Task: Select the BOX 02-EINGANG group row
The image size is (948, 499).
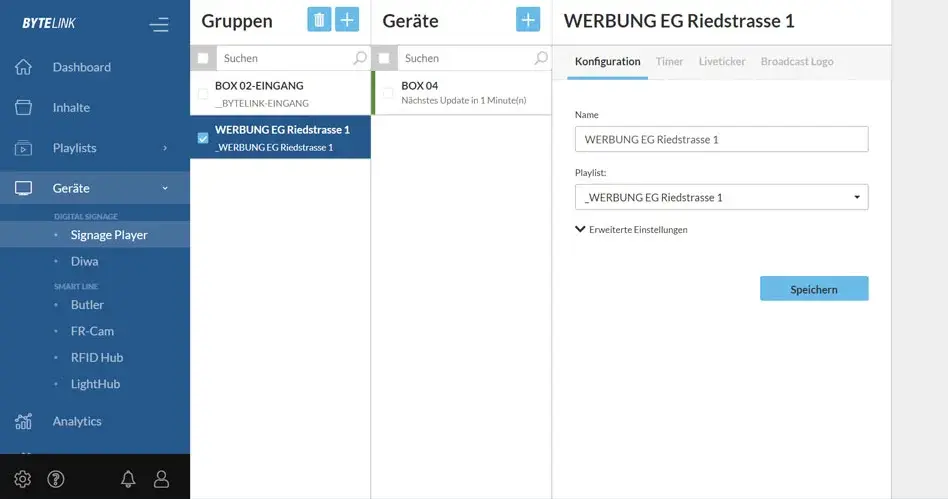Action: coord(281,94)
